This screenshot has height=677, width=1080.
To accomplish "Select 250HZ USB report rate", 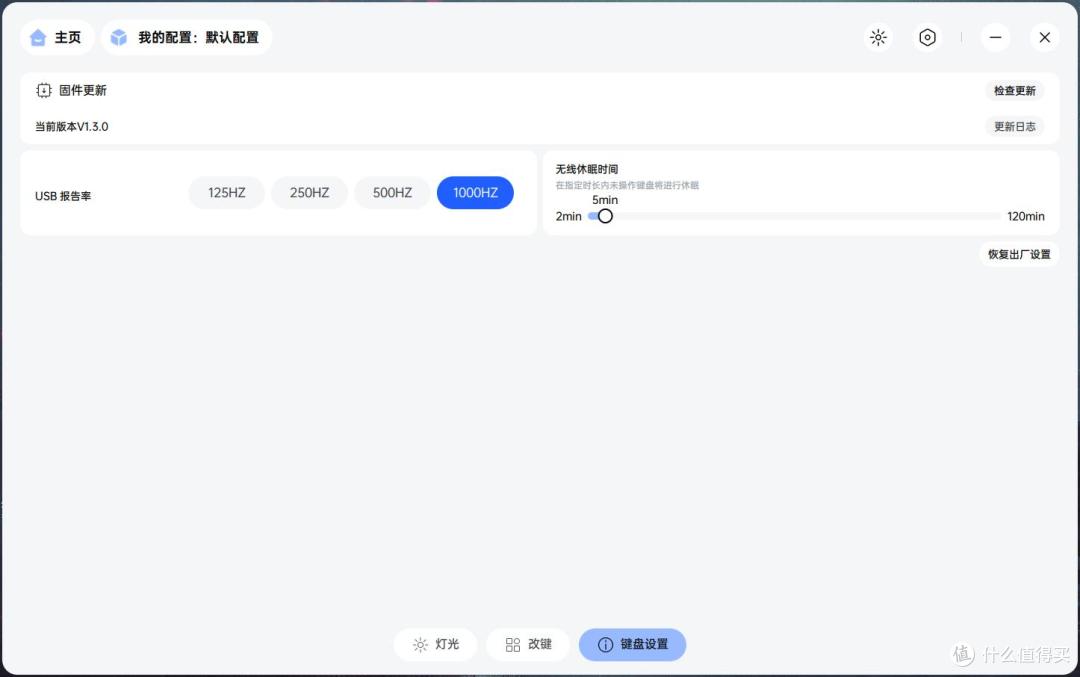I will coord(309,193).
